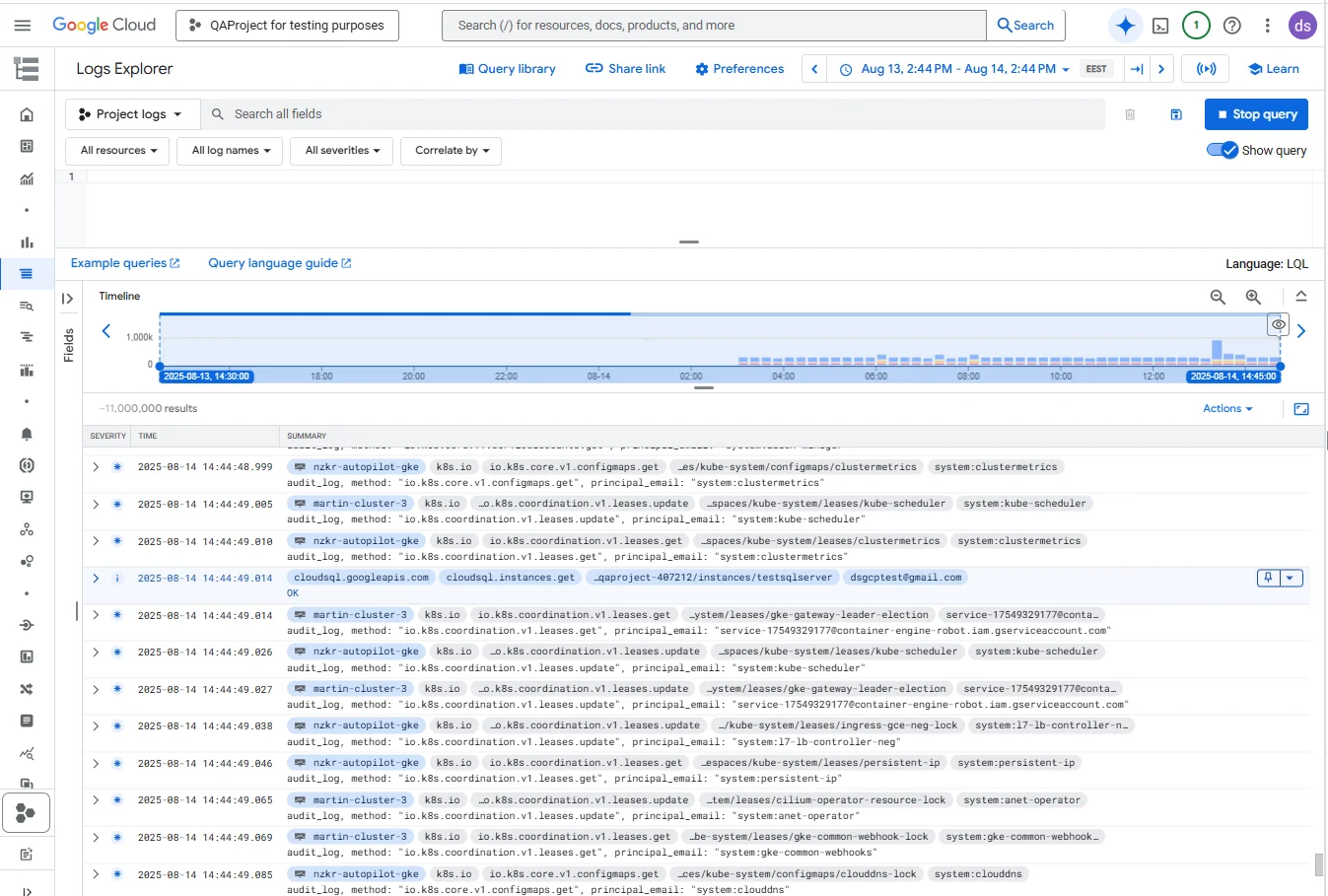Viewport: 1328px width, 896px height.
Task: Pin the cloudsql.instances.get log entry
Action: [x=1267, y=577]
